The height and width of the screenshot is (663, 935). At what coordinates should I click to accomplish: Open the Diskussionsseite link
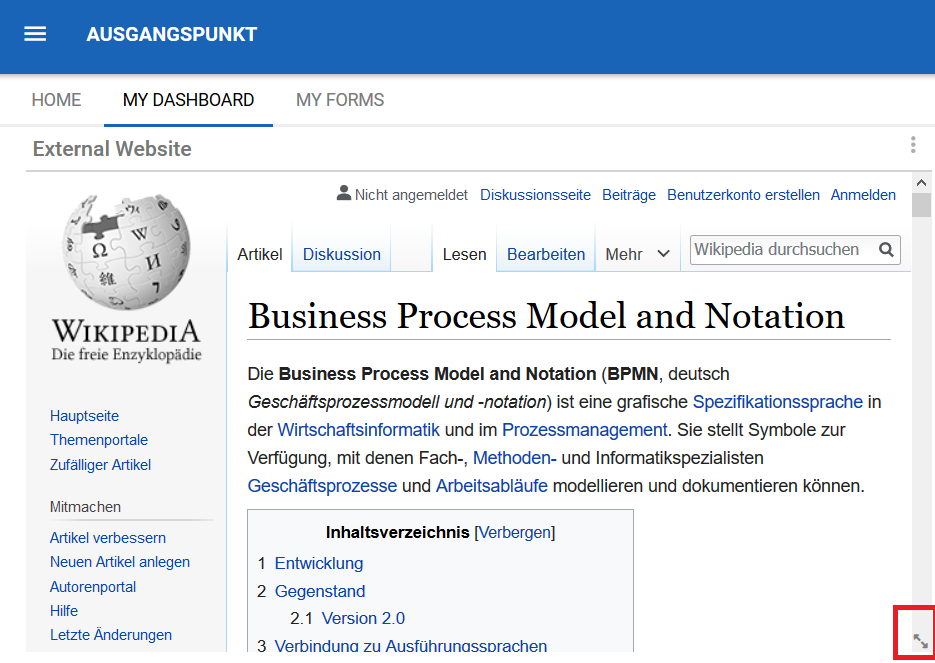tap(535, 195)
